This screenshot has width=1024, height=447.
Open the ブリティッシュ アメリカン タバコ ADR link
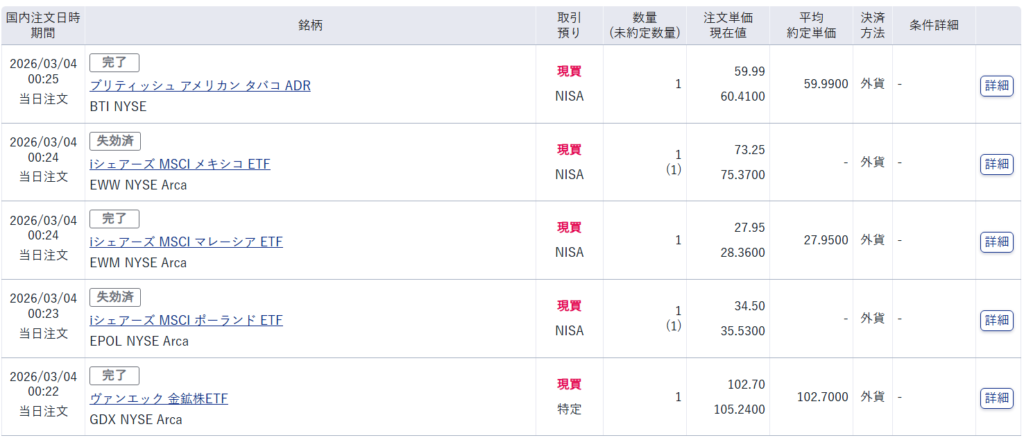200,86
